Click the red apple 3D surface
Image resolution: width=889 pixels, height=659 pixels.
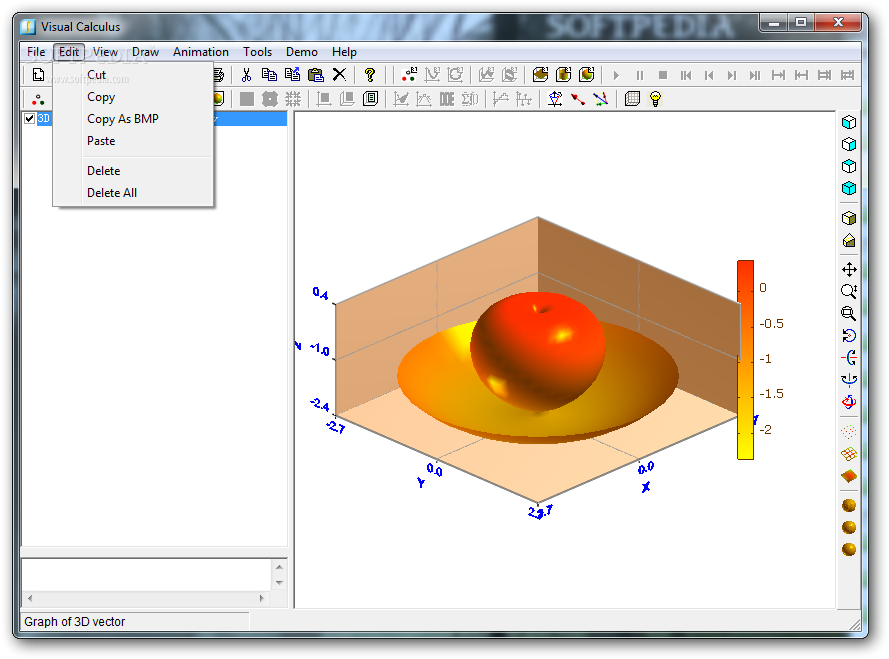[x=537, y=350]
